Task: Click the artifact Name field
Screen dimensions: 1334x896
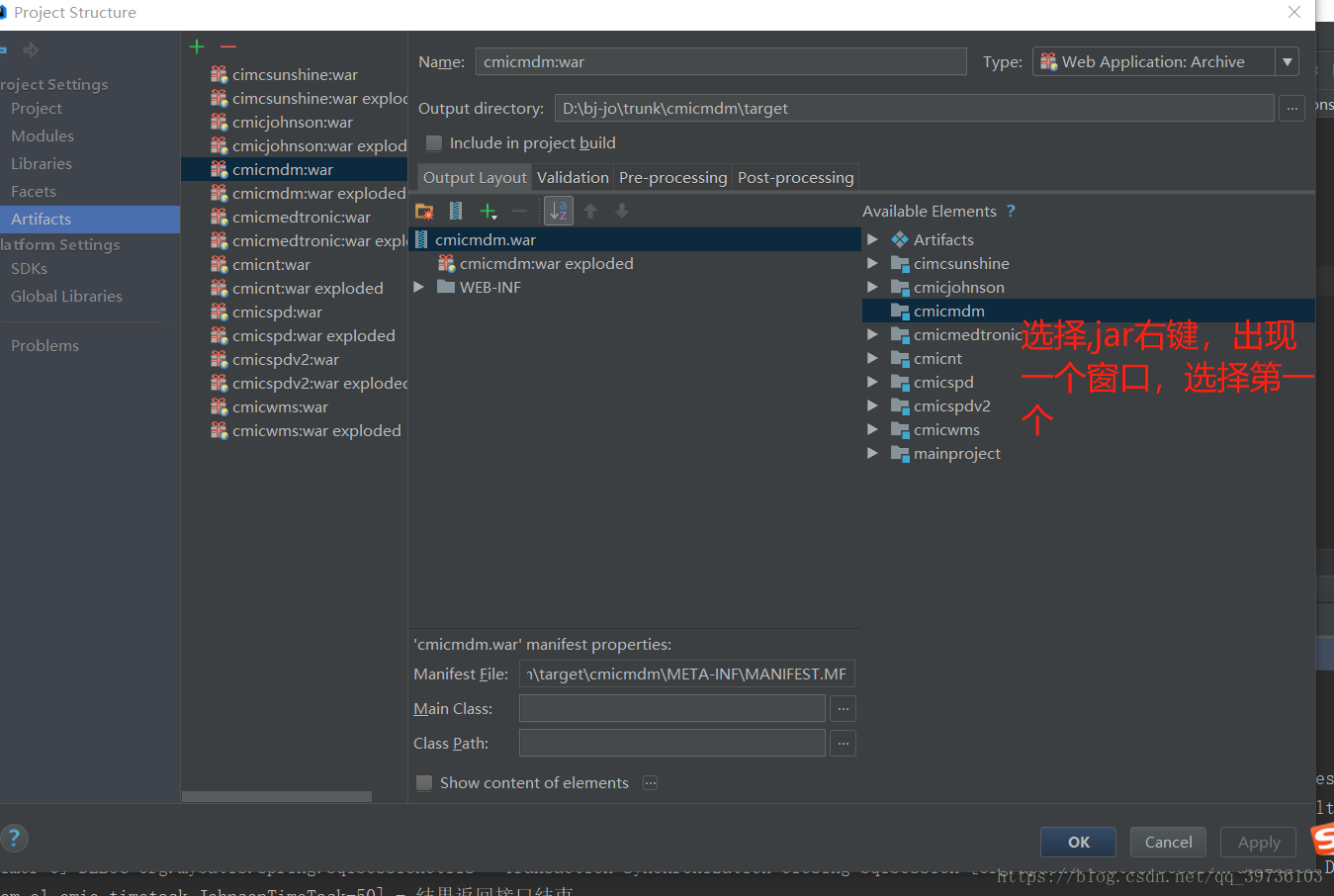Action: tap(721, 61)
